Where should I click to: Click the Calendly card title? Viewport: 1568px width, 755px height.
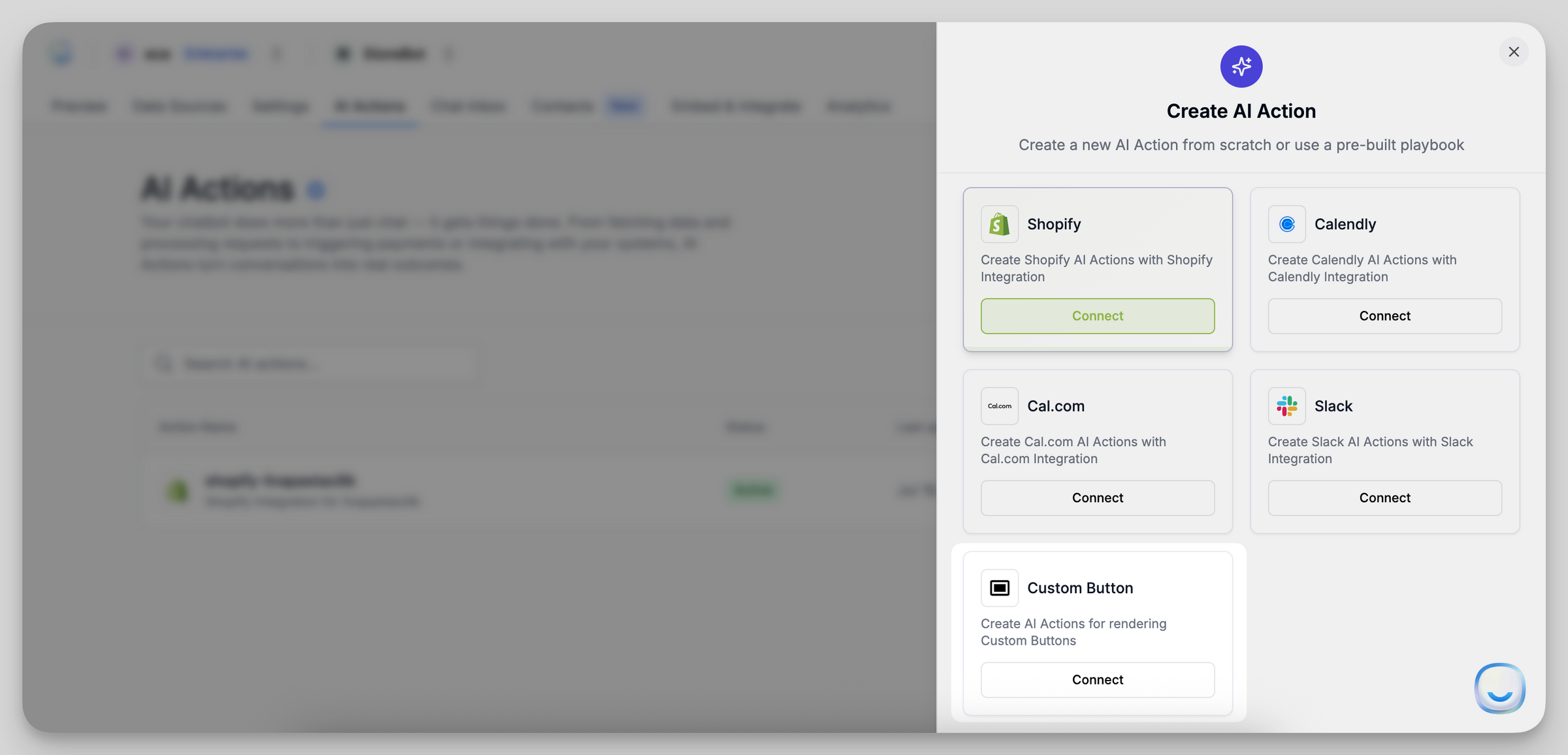point(1345,224)
